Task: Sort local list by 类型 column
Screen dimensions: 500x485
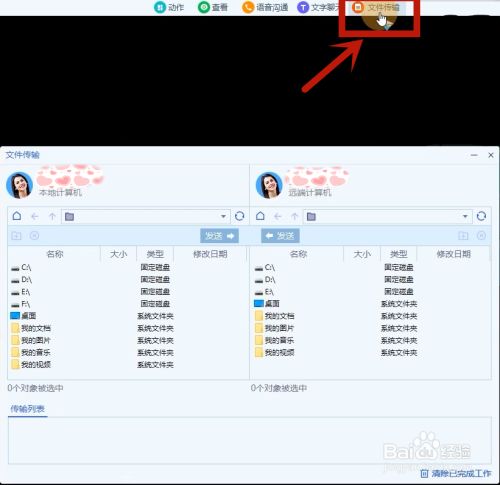Action: click(x=155, y=254)
